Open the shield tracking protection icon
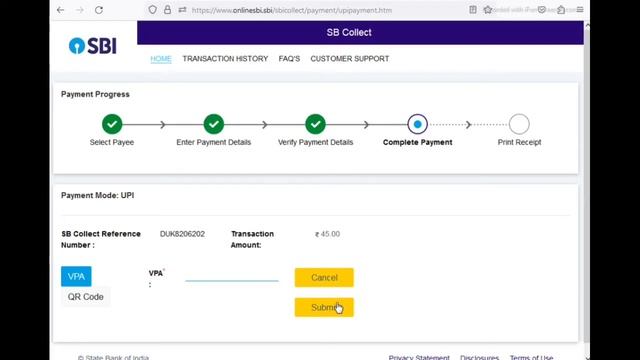 click(x=152, y=10)
